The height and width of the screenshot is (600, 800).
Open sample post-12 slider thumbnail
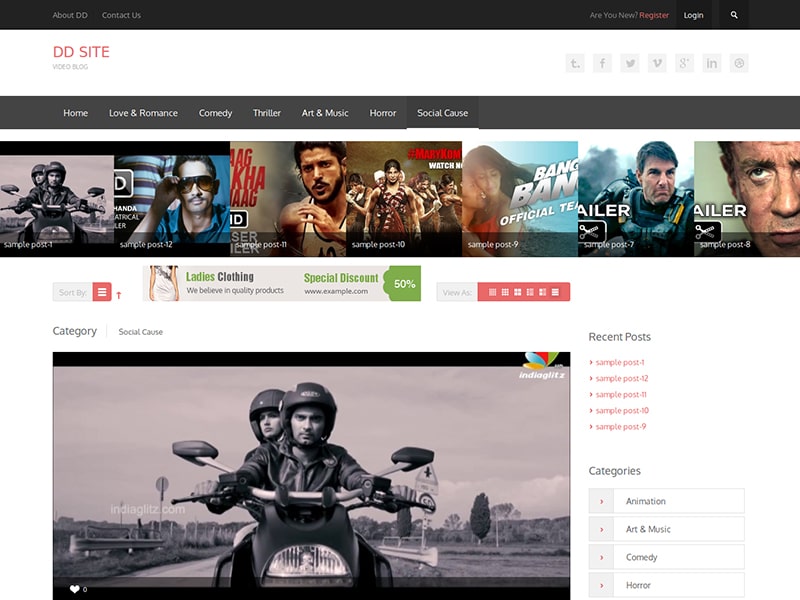pos(172,199)
